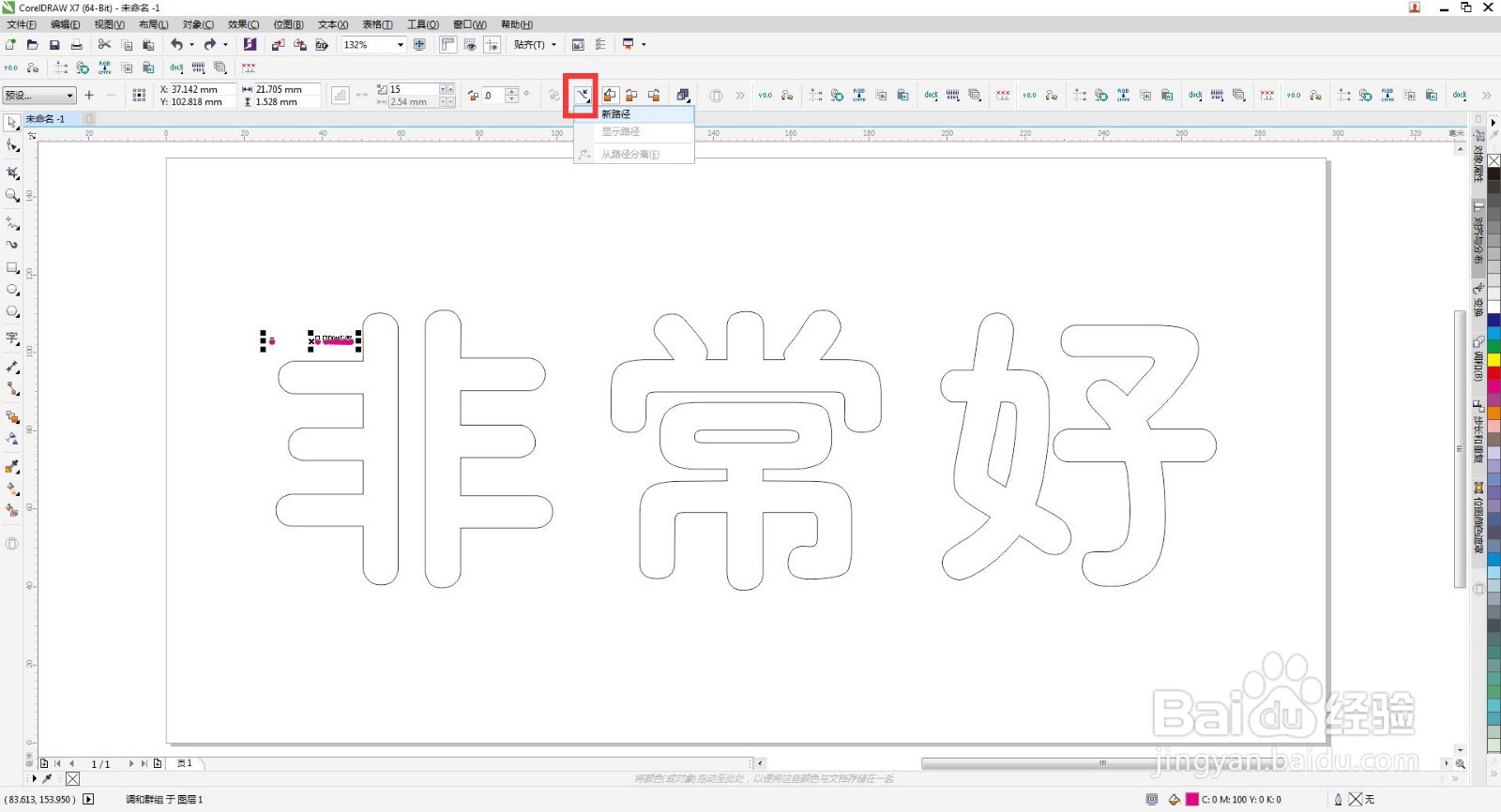Pick the black swatch in the color palette

coord(1493,173)
